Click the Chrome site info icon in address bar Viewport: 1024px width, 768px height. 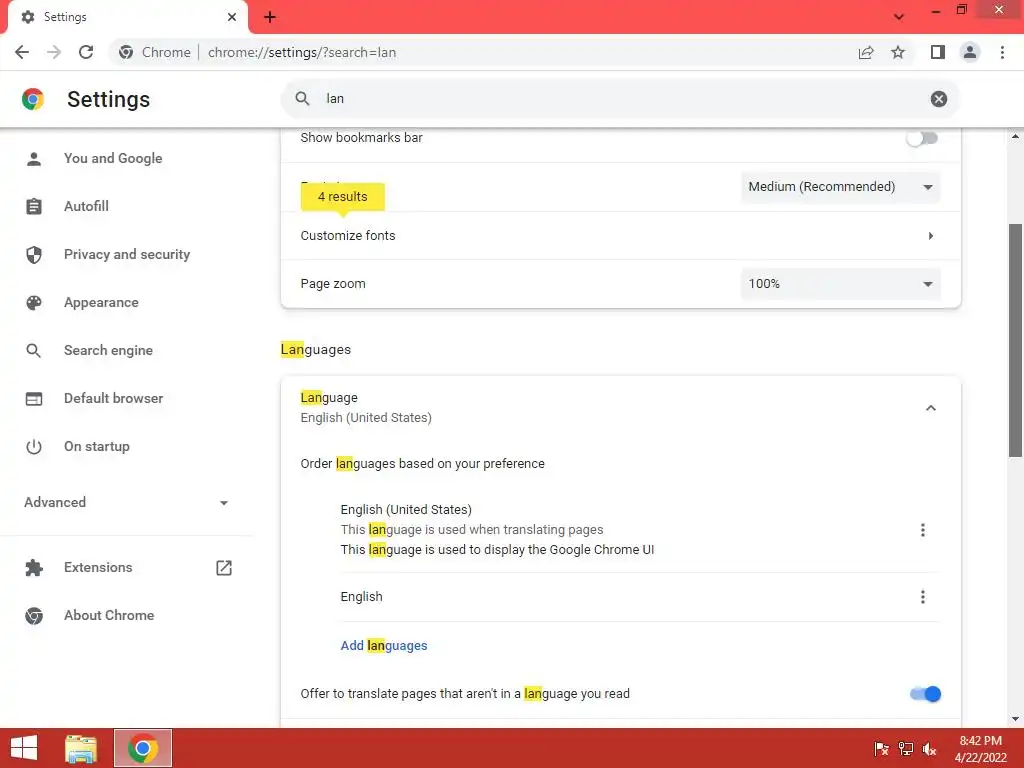(x=126, y=52)
